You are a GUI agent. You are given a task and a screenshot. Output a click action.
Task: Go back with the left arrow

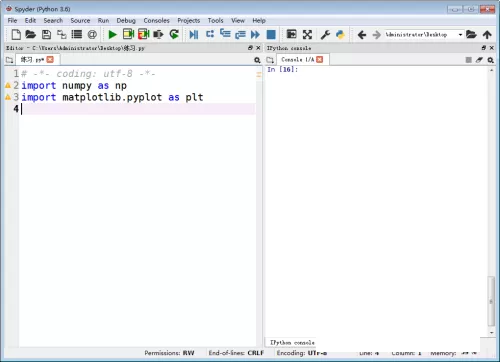(362, 35)
